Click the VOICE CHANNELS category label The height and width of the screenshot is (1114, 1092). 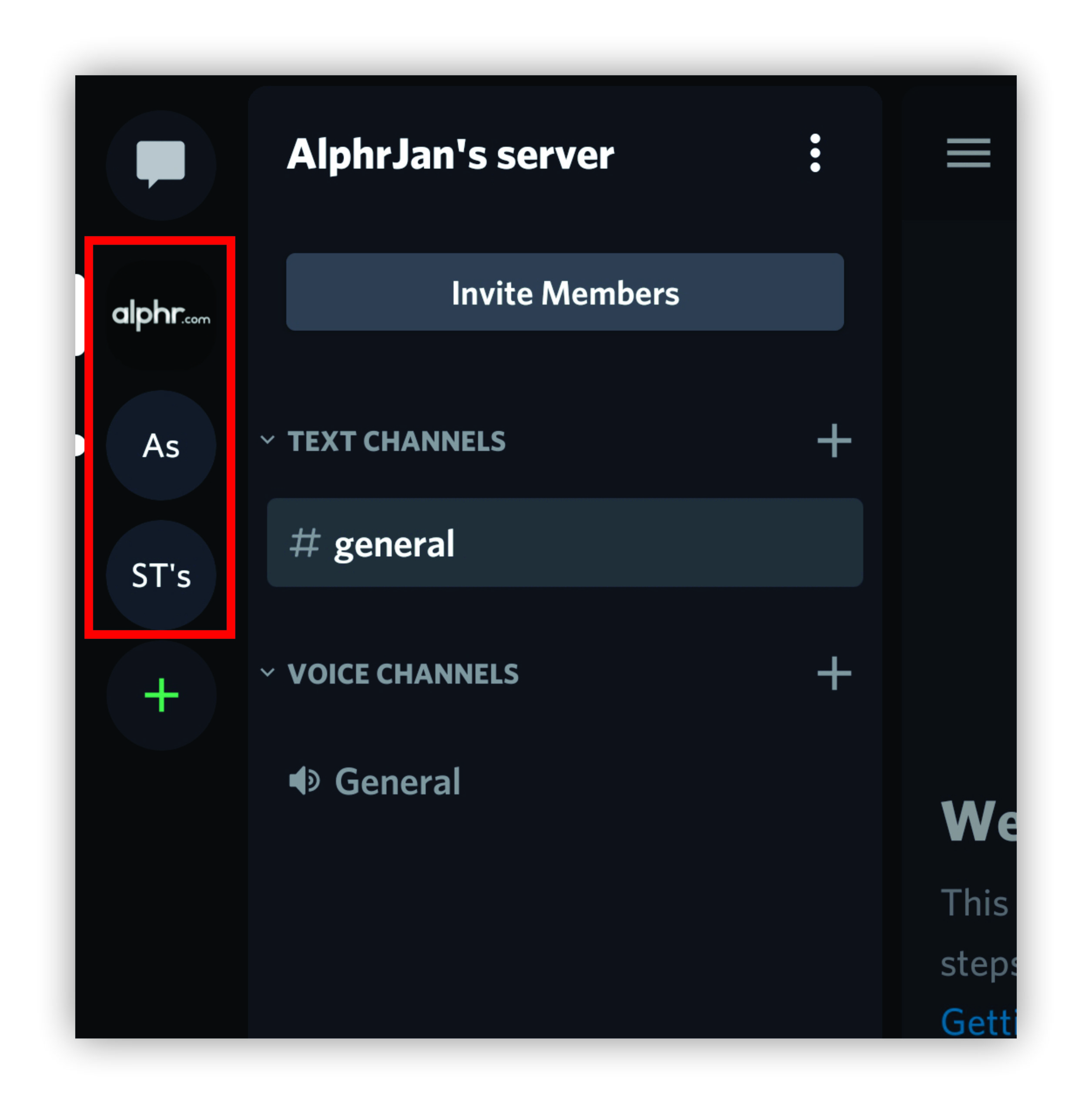[x=402, y=674]
